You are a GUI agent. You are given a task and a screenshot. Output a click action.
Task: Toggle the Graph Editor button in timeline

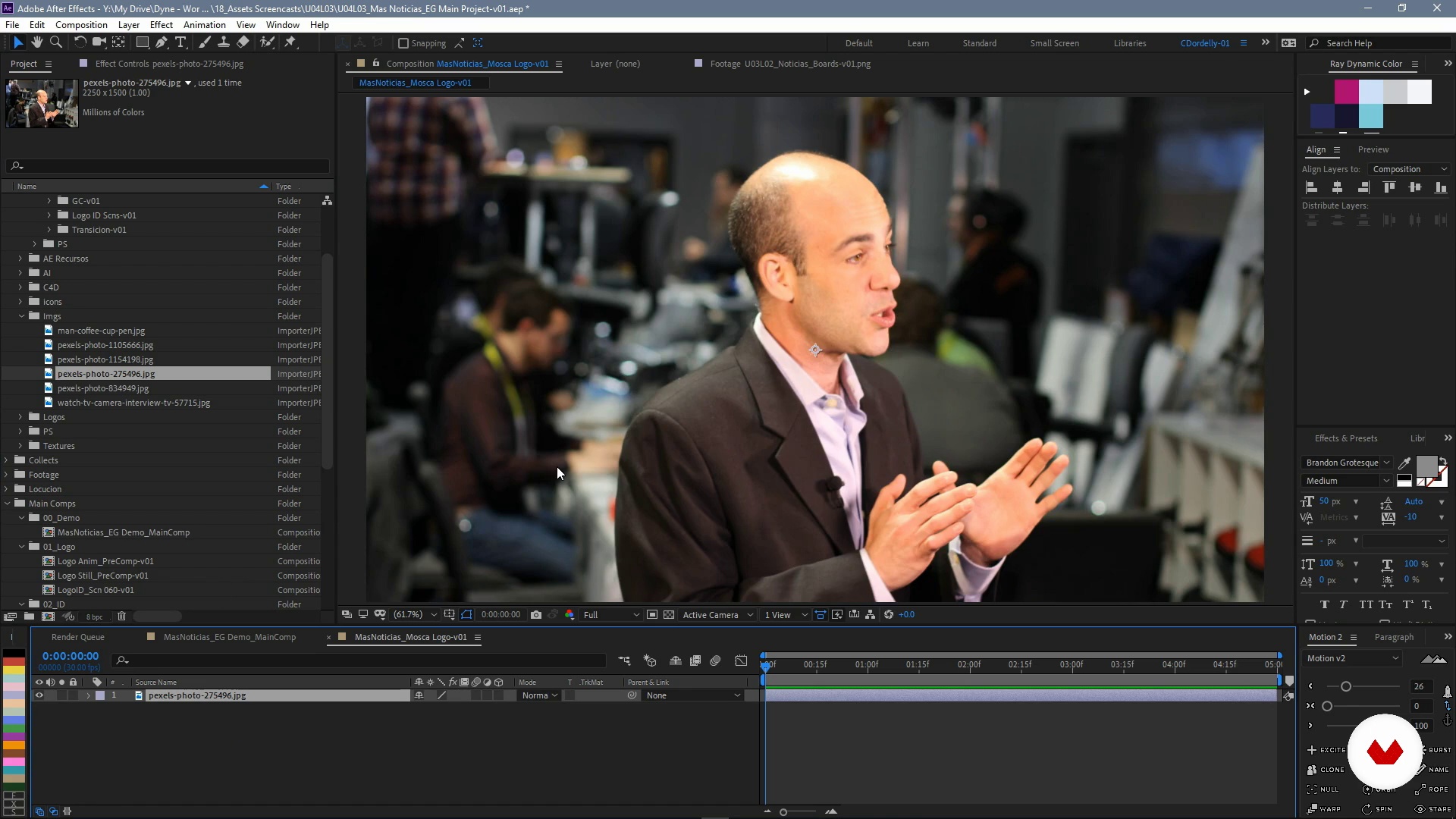(x=741, y=661)
